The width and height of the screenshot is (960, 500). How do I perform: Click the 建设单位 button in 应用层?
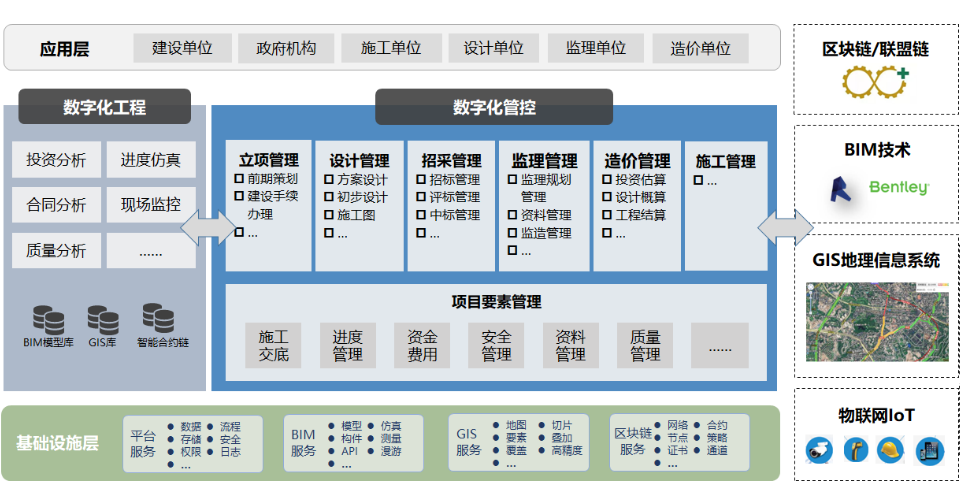click(x=182, y=48)
